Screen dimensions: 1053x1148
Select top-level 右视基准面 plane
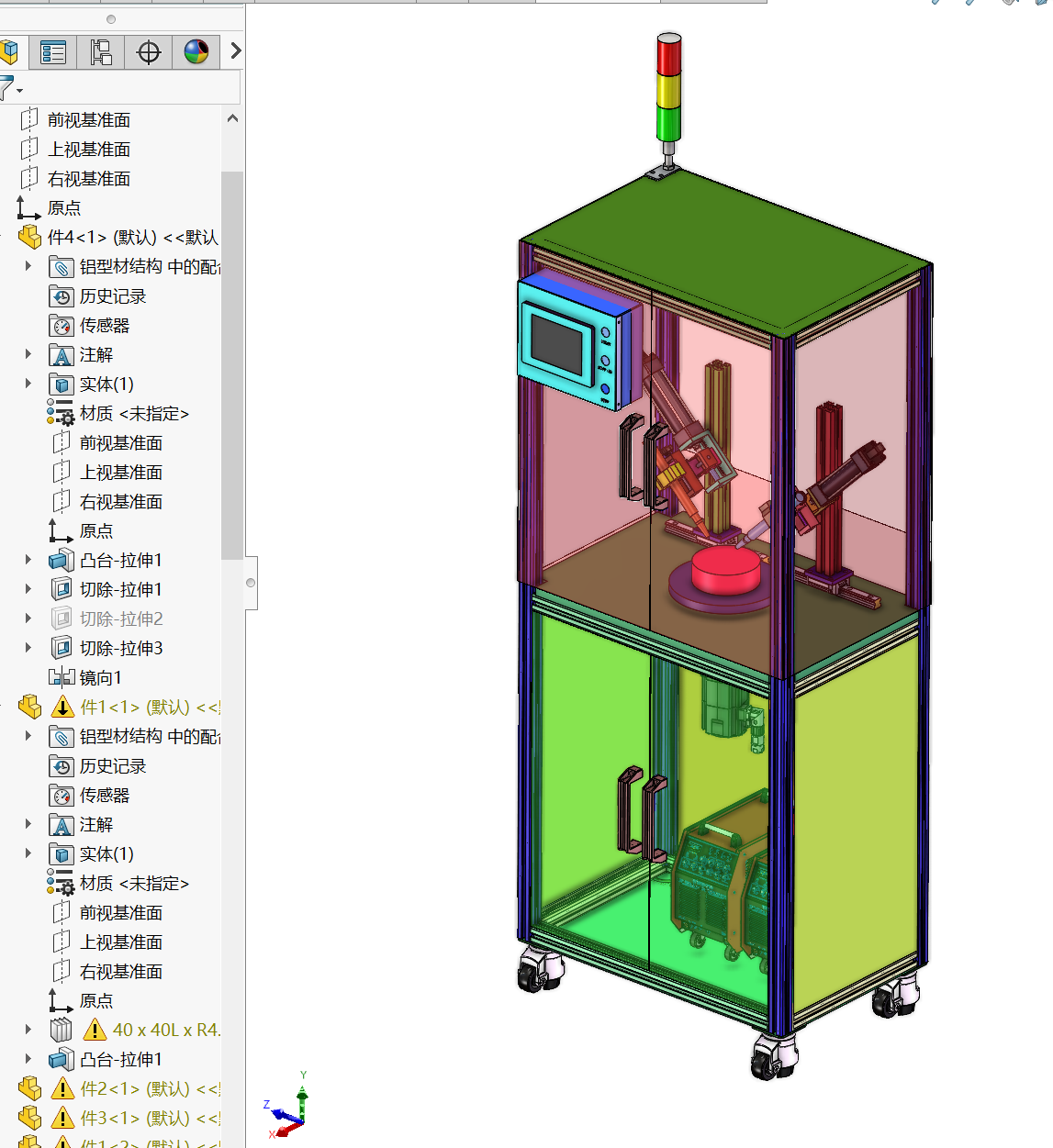[x=89, y=179]
